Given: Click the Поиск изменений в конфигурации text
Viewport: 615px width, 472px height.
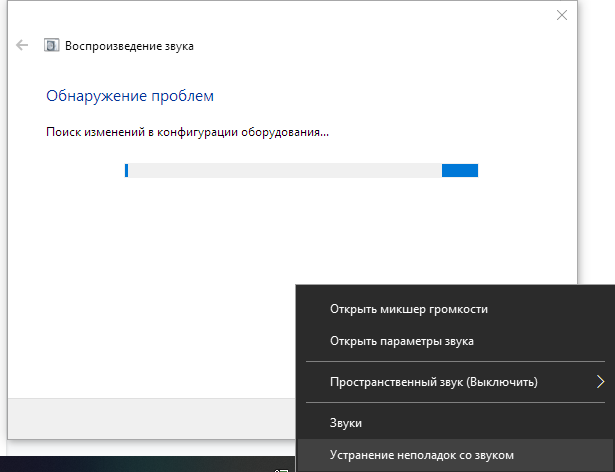Looking at the screenshot, I should 187,132.
